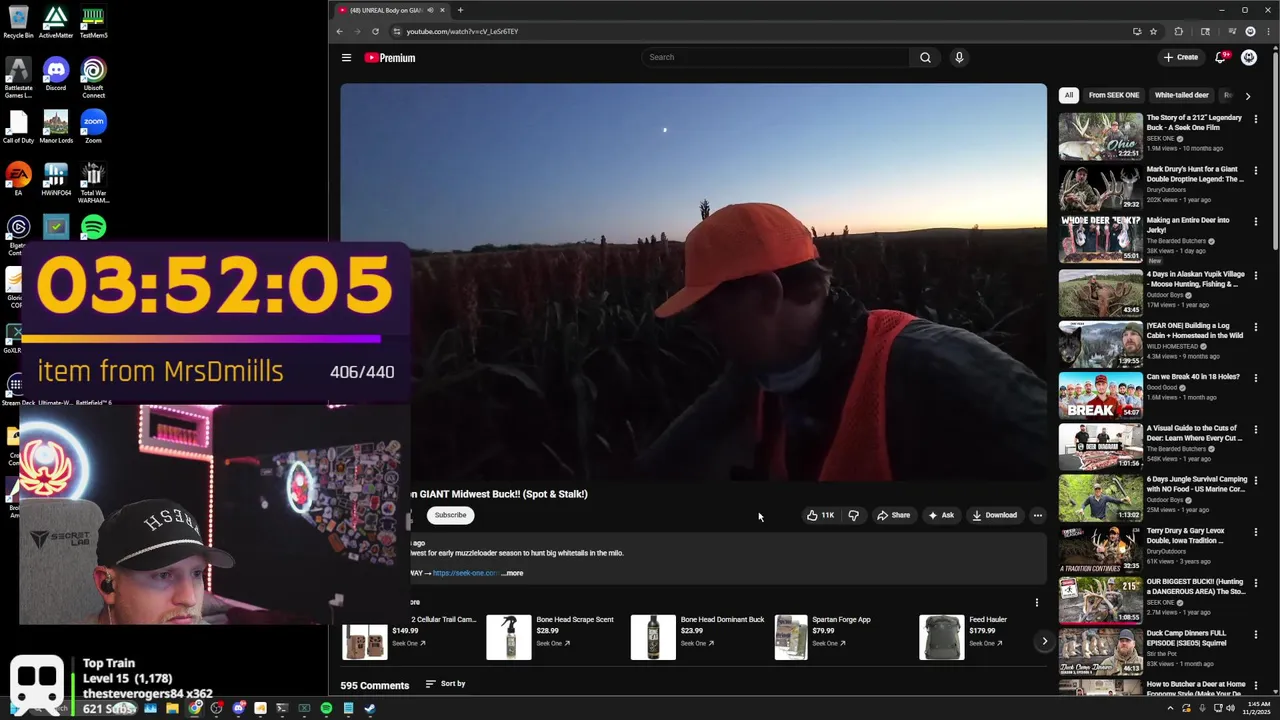Click the YouTube search field
Screen dimensions: 1280x720
[x=775, y=57]
